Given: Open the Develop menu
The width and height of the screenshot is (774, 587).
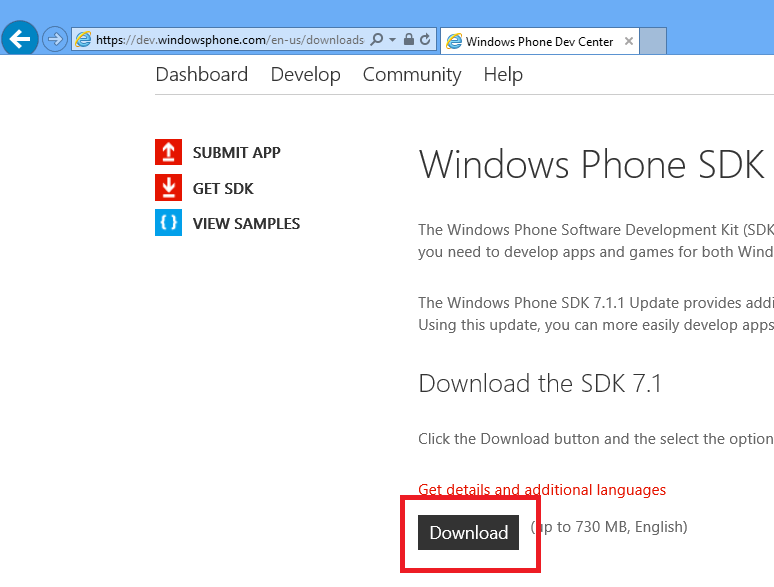Looking at the screenshot, I should 306,75.
